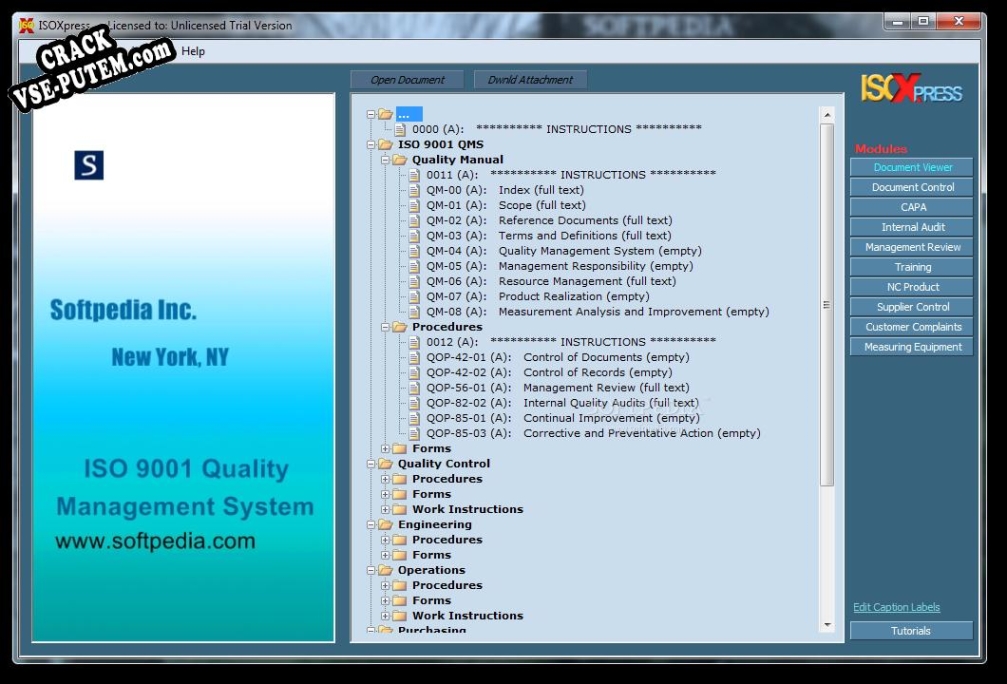Click the 0000 INSTRUCTIONS document icon
This screenshot has width=1007, height=684.
click(400, 129)
